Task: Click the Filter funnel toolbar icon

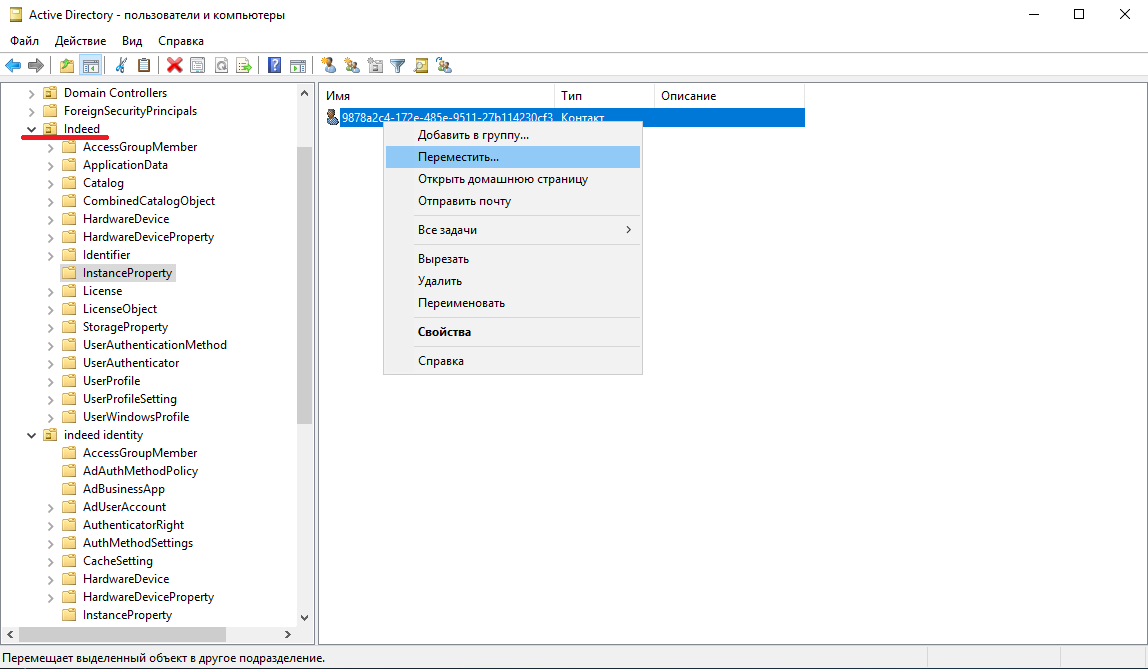Action: coord(398,66)
